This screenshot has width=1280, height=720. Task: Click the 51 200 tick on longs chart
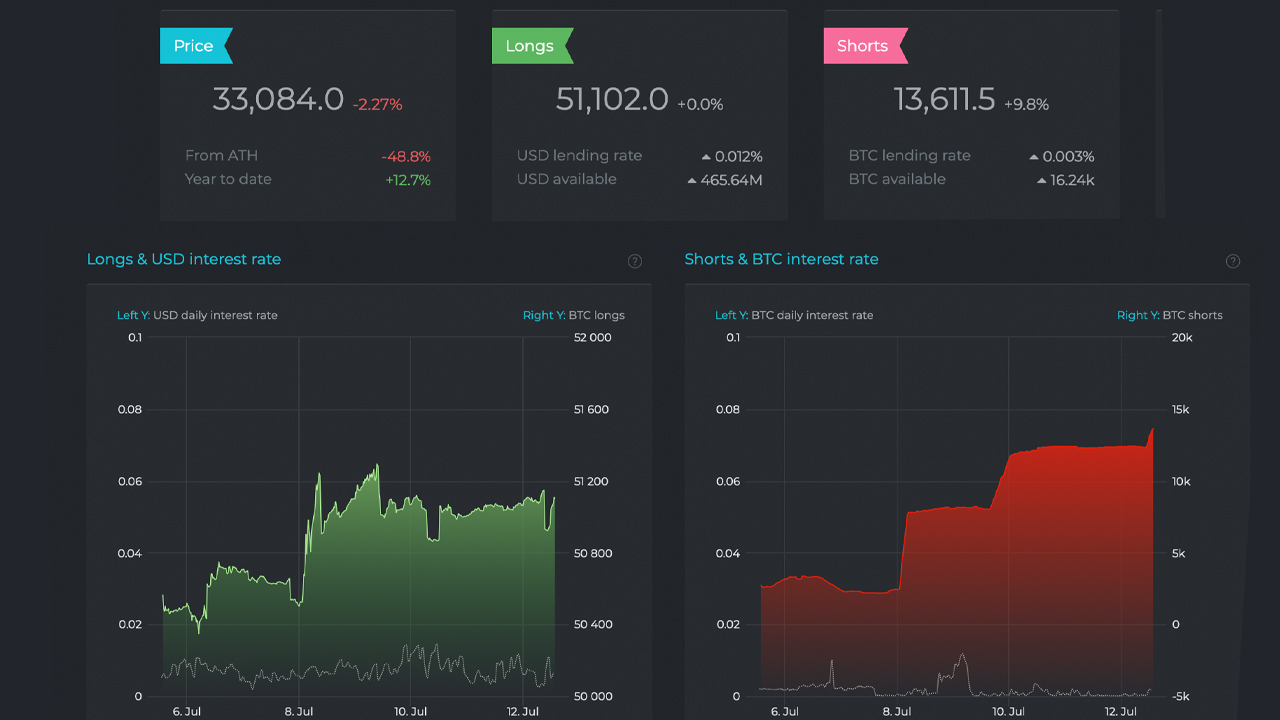tap(592, 481)
